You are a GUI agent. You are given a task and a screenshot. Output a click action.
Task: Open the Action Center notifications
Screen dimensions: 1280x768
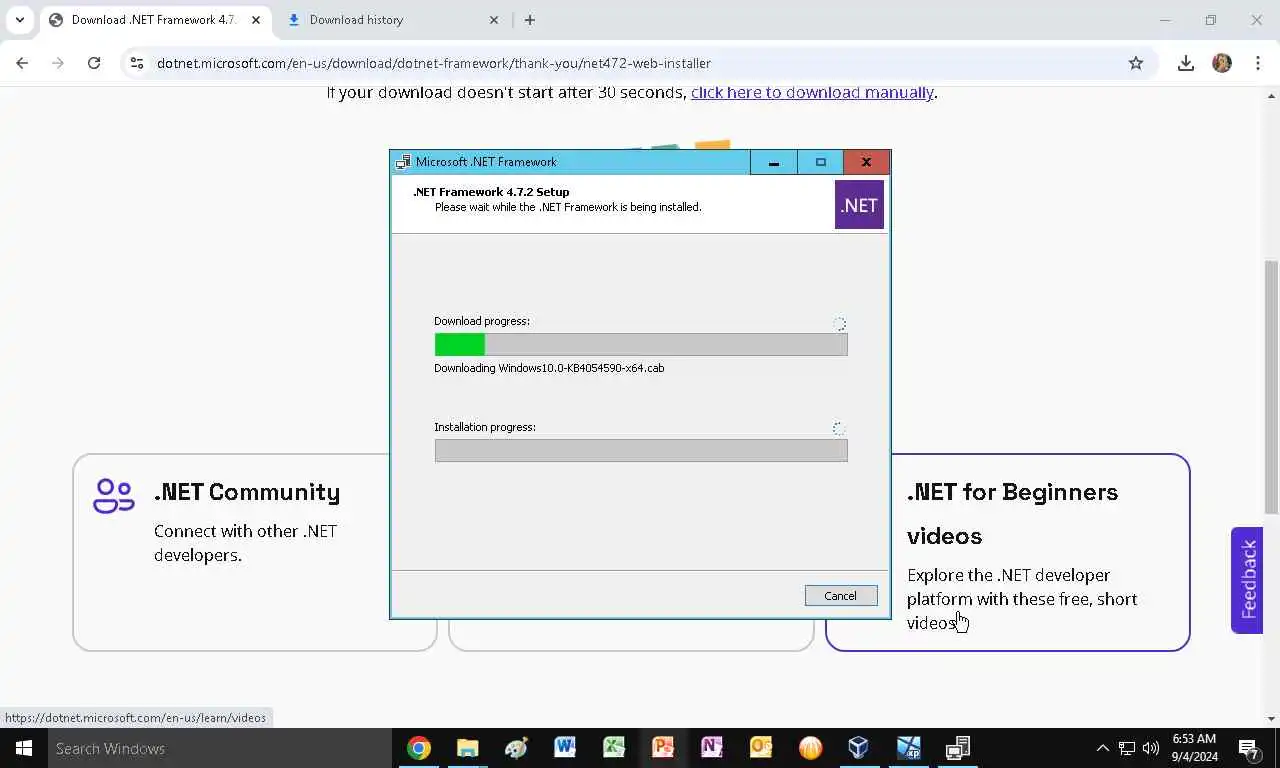[1249, 748]
